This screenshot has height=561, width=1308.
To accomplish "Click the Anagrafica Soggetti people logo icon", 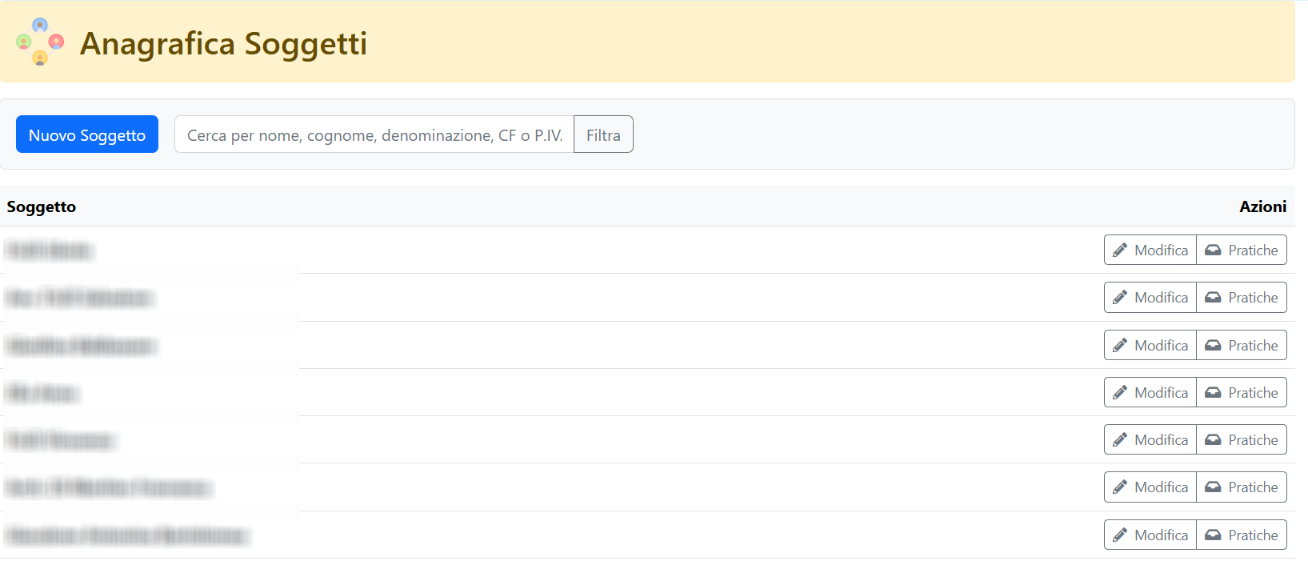I will 40,42.
